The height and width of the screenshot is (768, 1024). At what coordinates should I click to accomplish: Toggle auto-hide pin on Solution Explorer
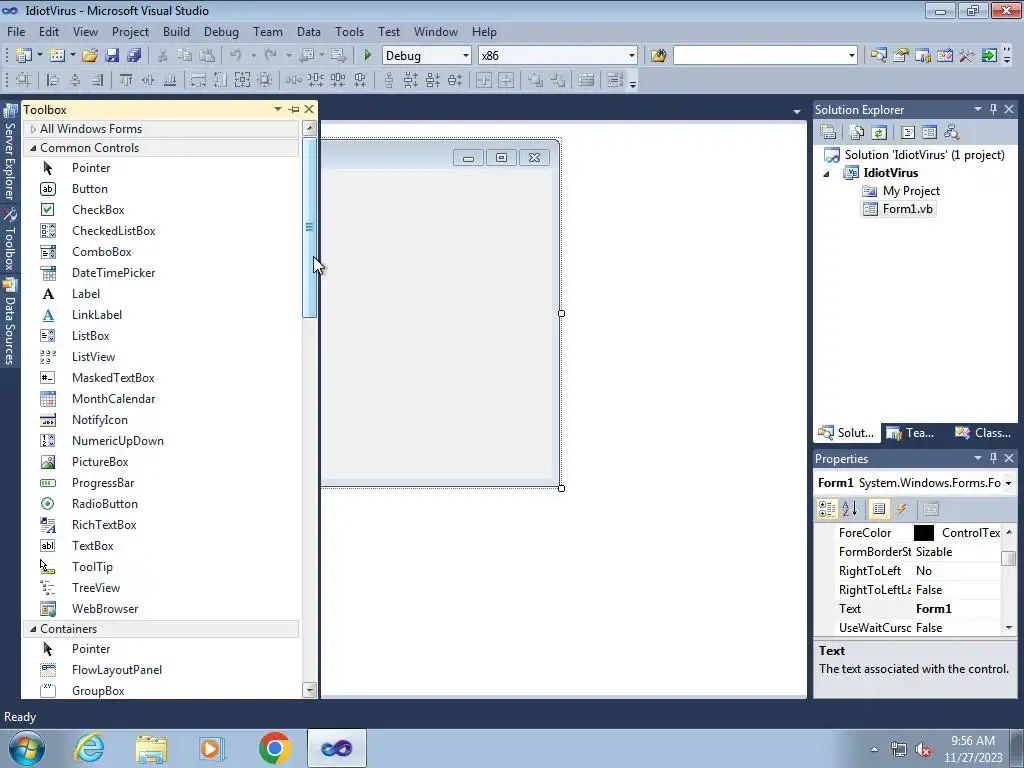point(993,109)
